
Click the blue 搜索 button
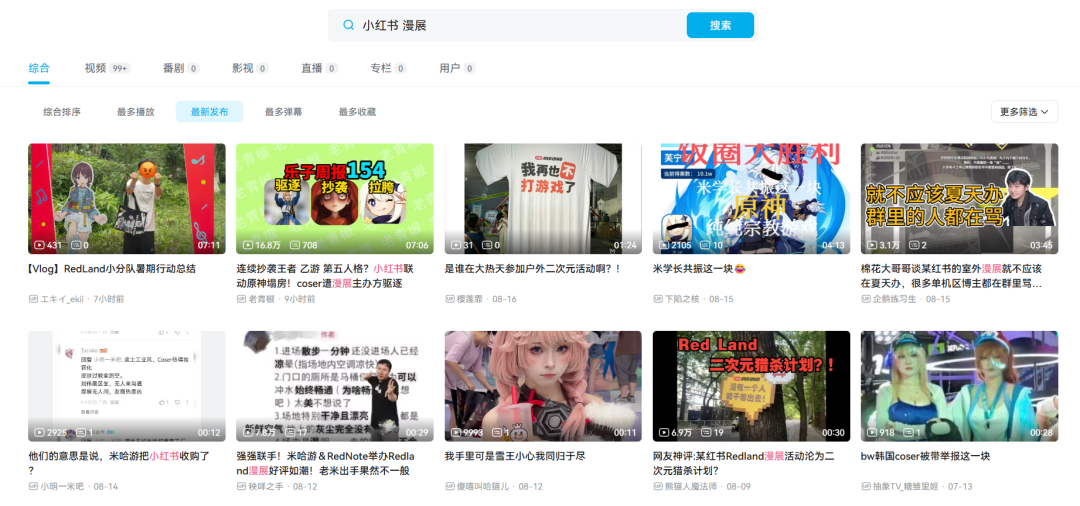[x=720, y=25]
